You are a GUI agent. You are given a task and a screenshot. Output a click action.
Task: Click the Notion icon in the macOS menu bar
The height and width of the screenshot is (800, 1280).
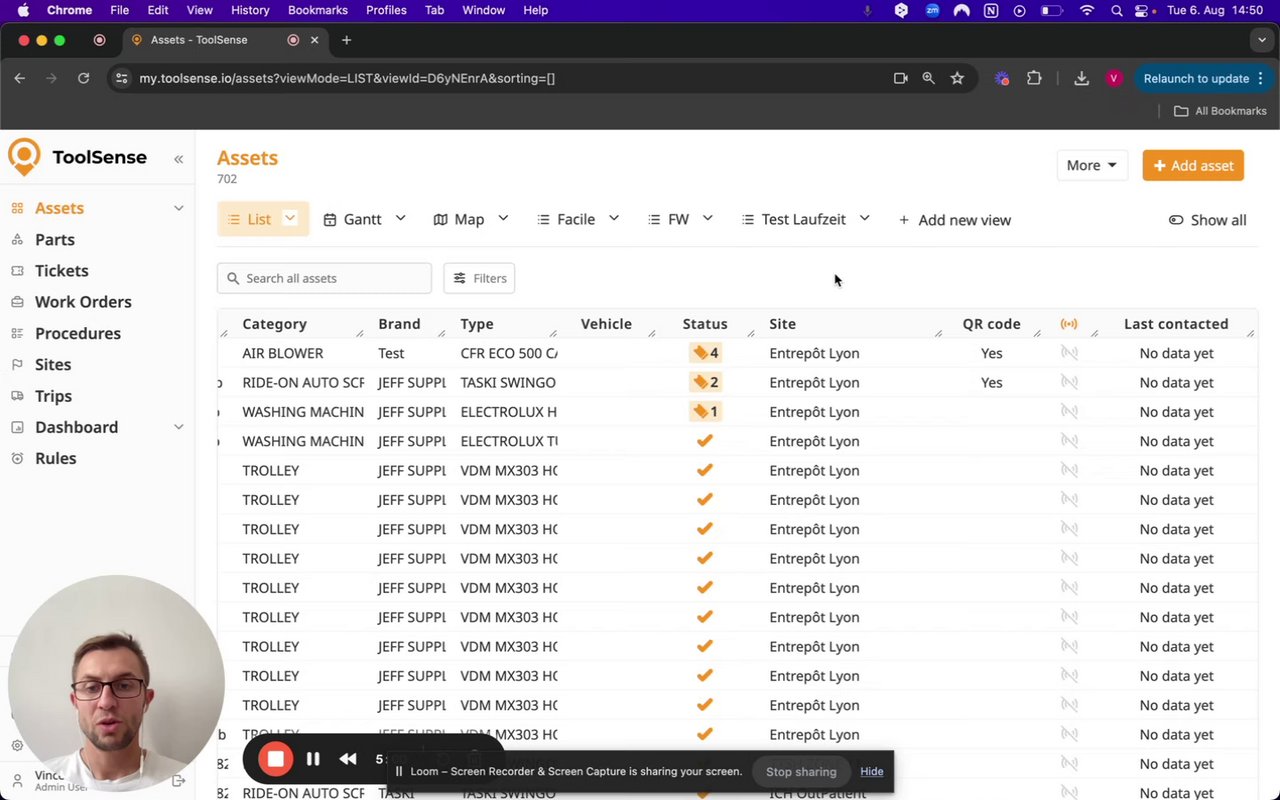(990, 10)
